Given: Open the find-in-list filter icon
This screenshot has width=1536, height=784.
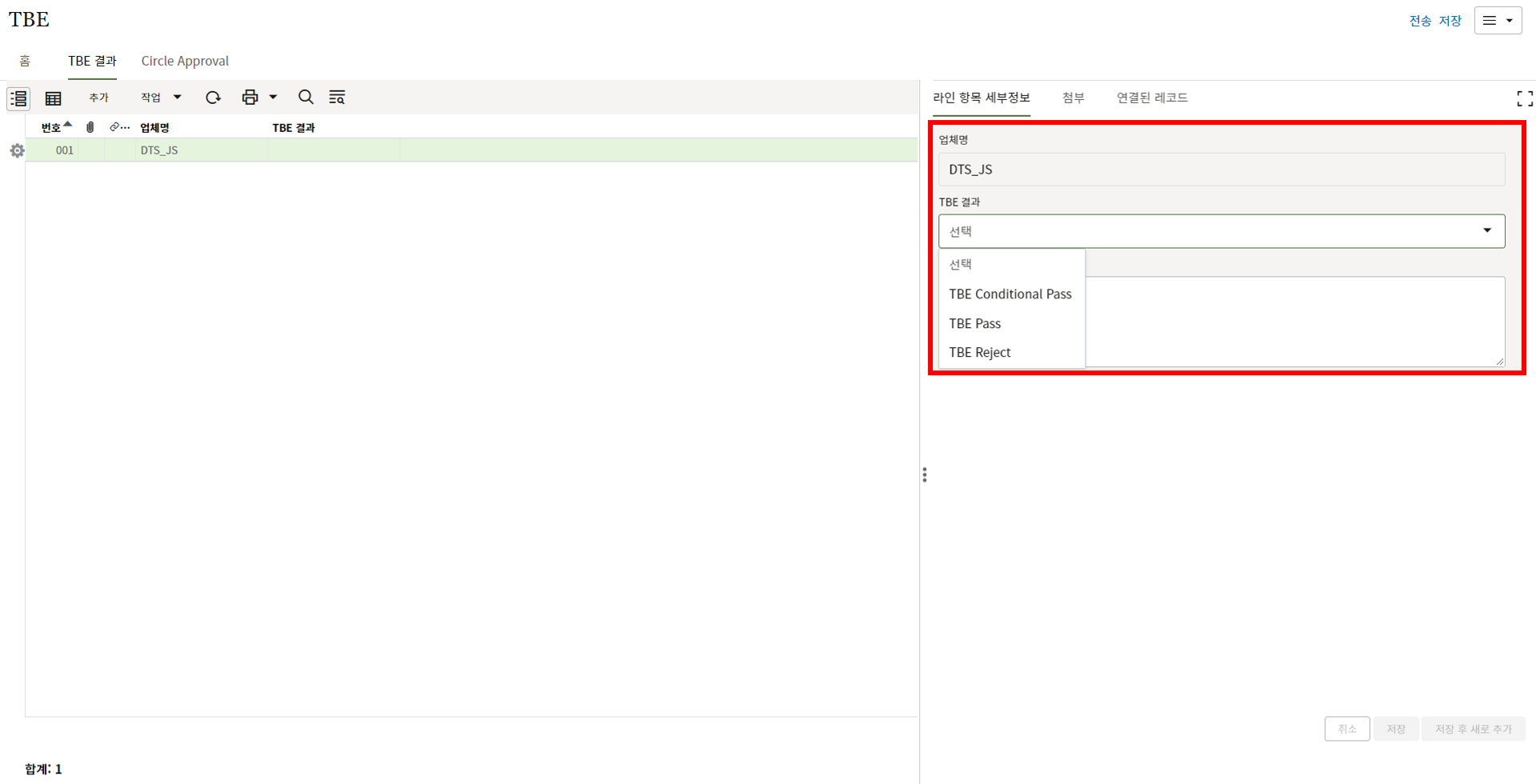Looking at the screenshot, I should (x=337, y=98).
